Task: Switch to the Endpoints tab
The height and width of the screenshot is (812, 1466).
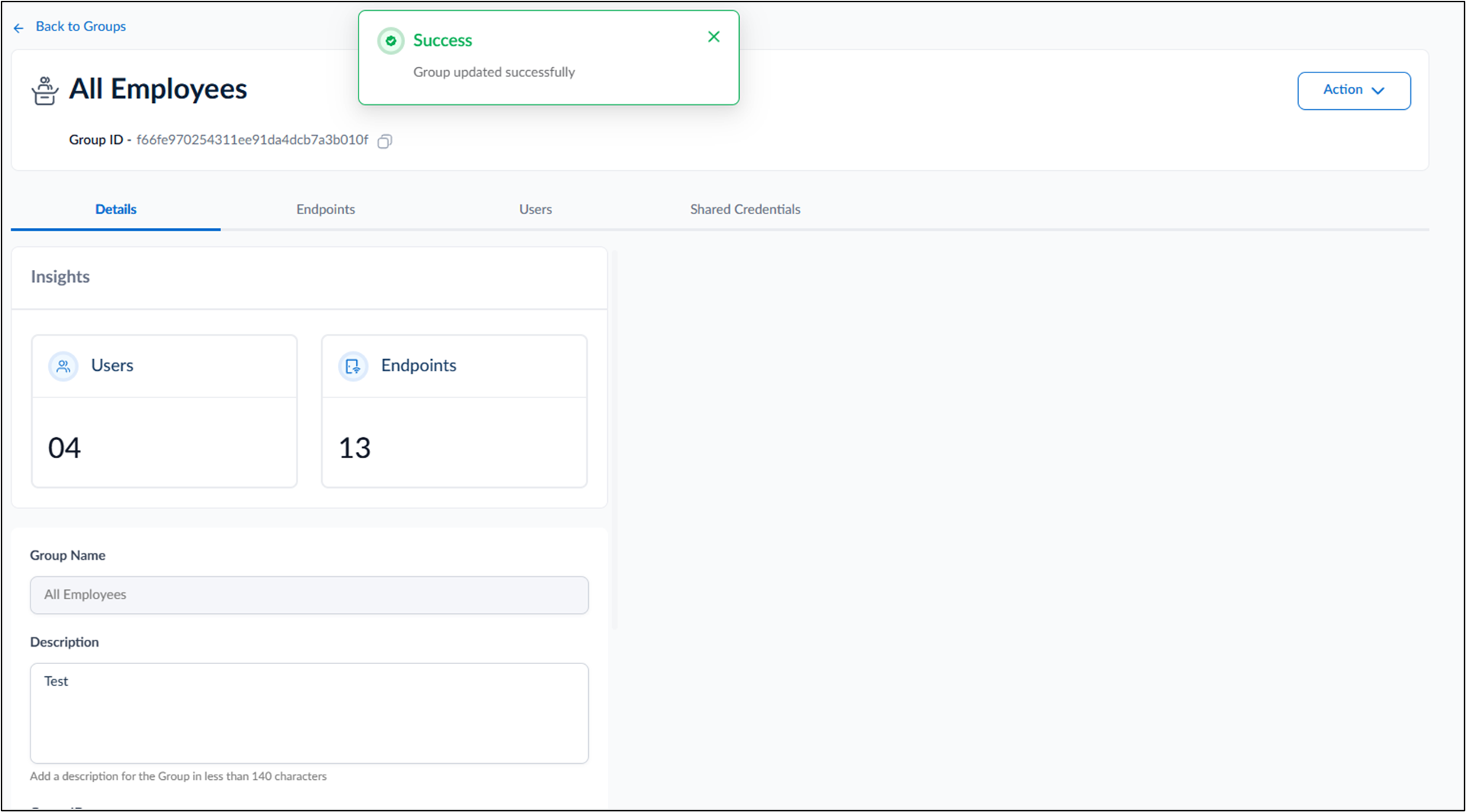Action: click(326, 209)
